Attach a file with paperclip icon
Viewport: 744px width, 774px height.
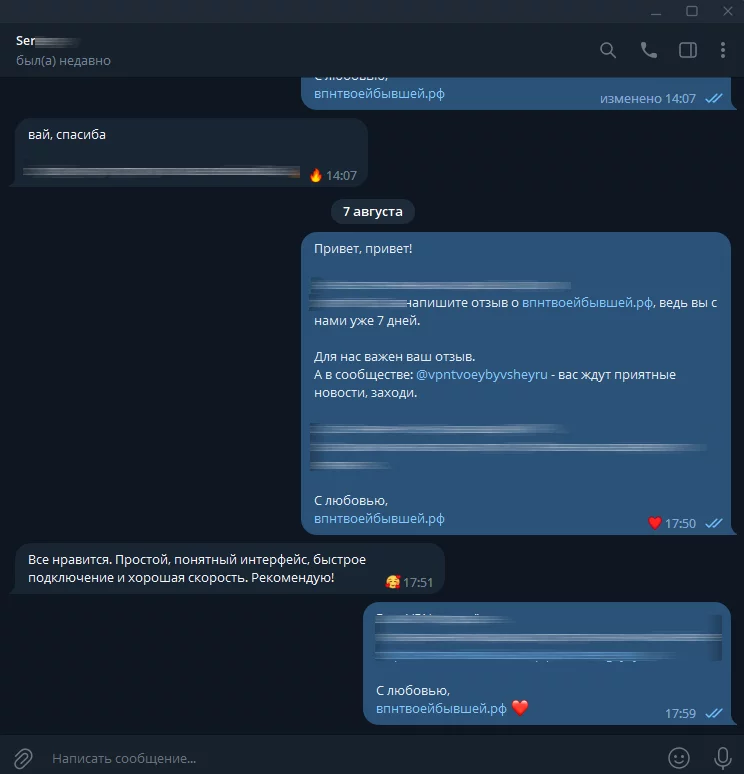point(23,758)
